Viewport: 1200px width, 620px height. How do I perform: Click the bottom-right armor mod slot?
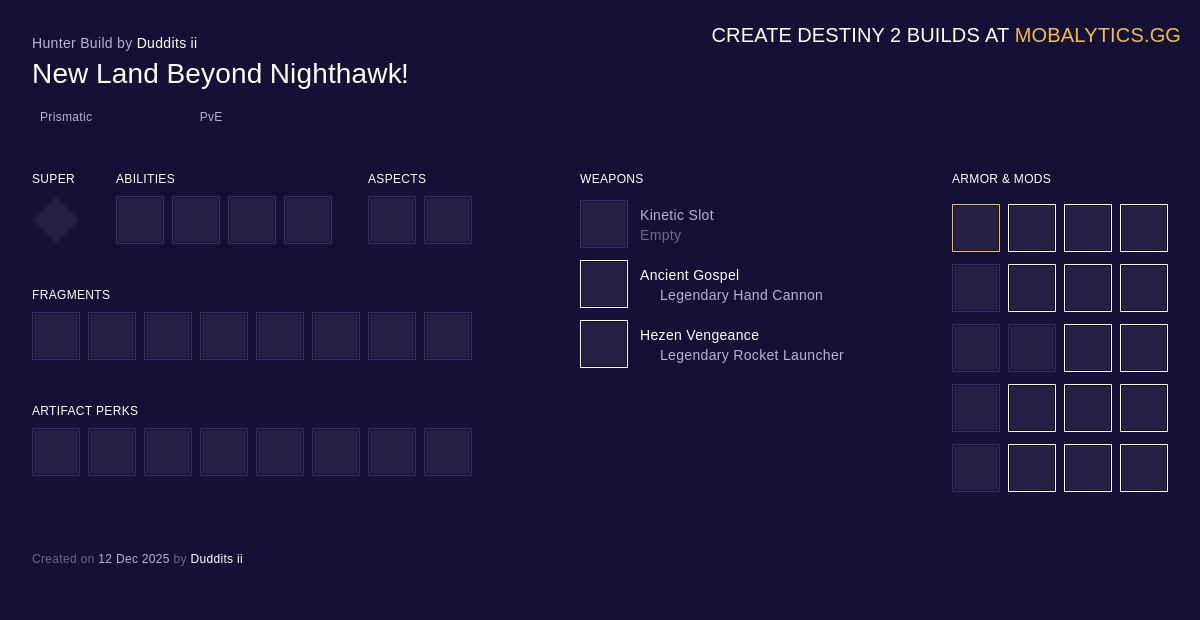(x=1144, y=468)
